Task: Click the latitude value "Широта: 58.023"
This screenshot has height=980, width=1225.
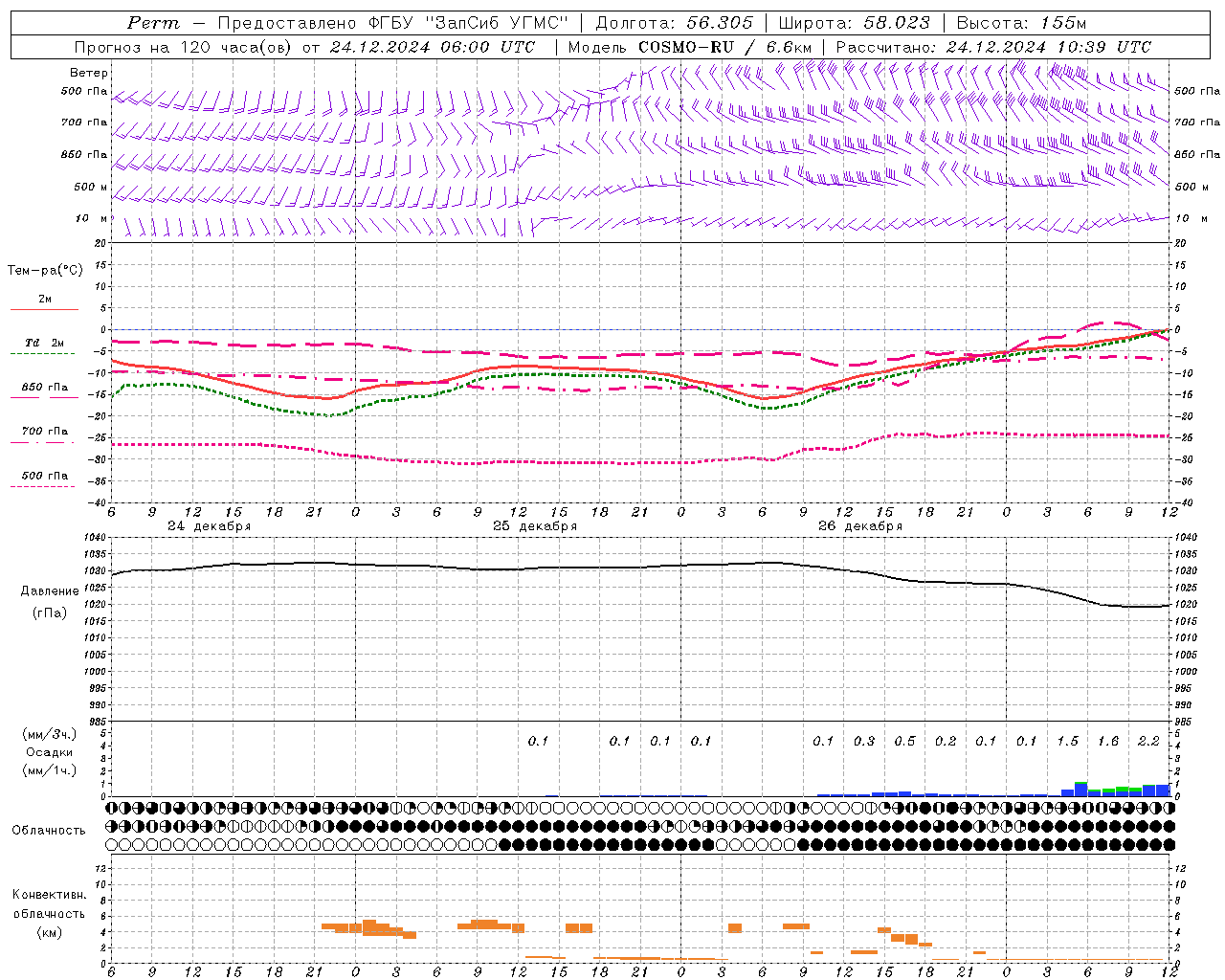Action: click(854, 23)
